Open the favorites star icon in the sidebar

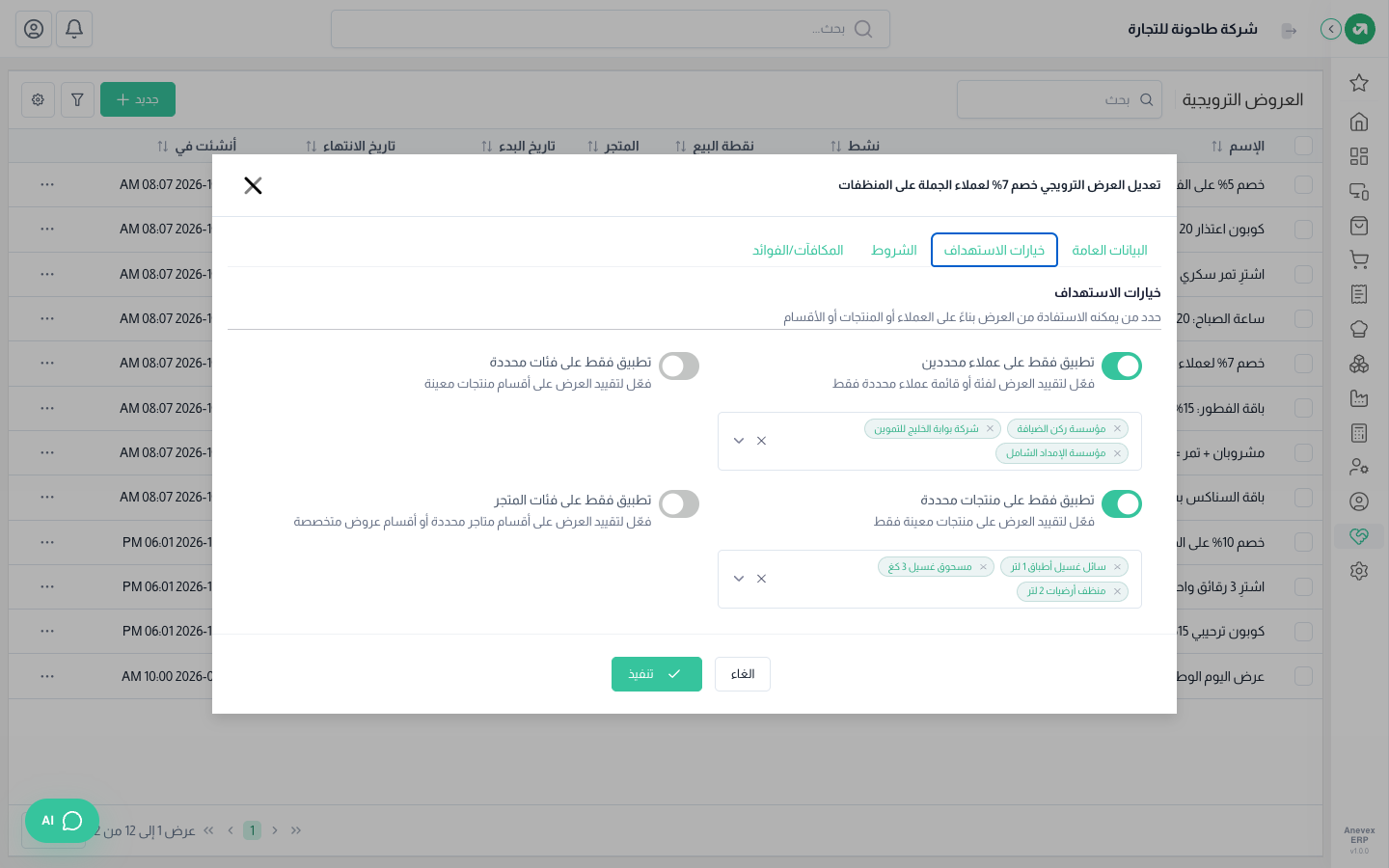pyautogui.click(x=1359, y=83)
